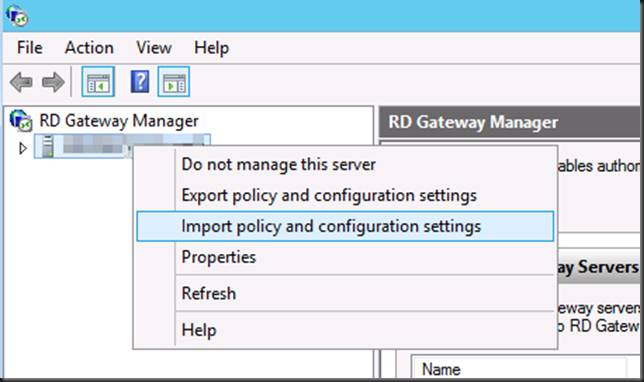This screenshot has width=644, height=382.
Task: Select the blurred server node icon
Action: click(48, 146)
